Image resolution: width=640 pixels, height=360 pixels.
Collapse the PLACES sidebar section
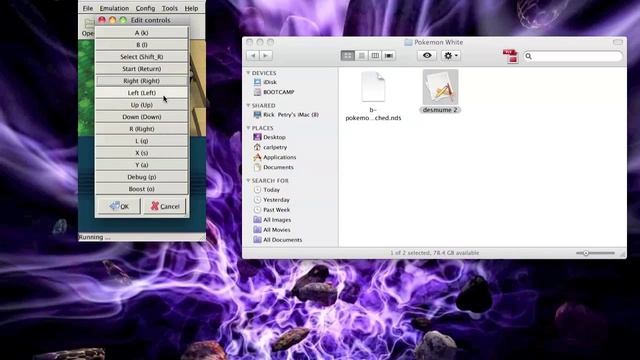pyautogui.click(x=248, y=128)
